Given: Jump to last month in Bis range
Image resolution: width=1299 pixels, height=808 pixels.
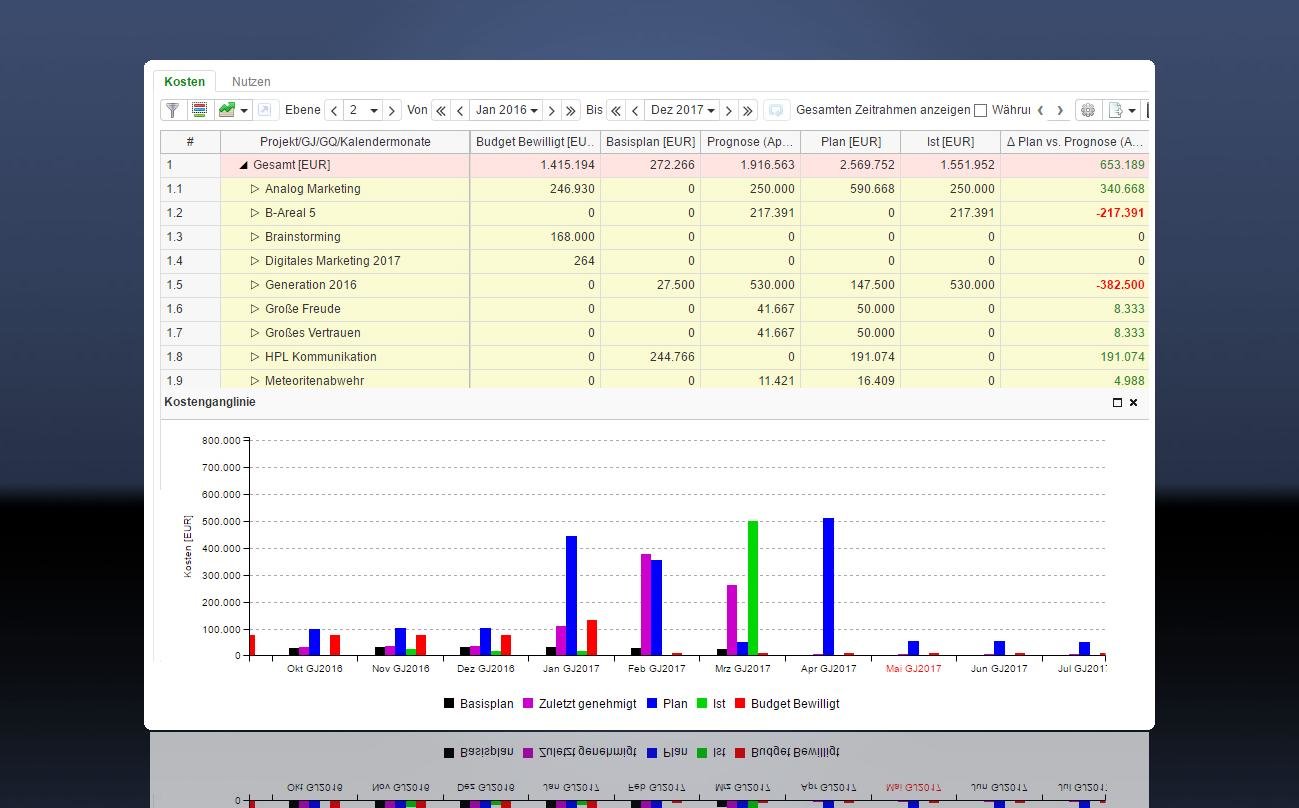Looking at the screenshot, I should coord(747,111).
